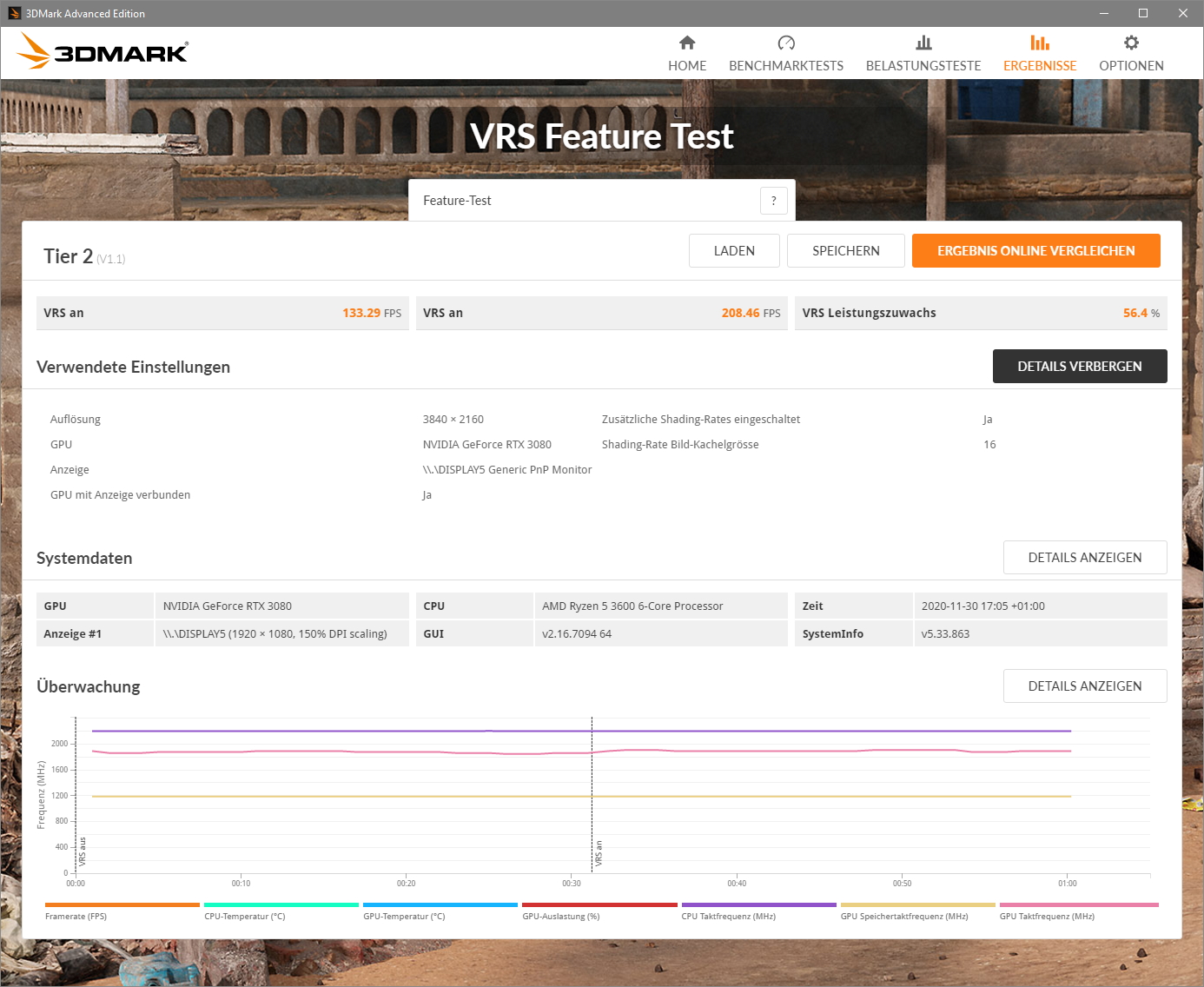
Task: Click the 3DMark logo
Action: click(x=103, y=51)
